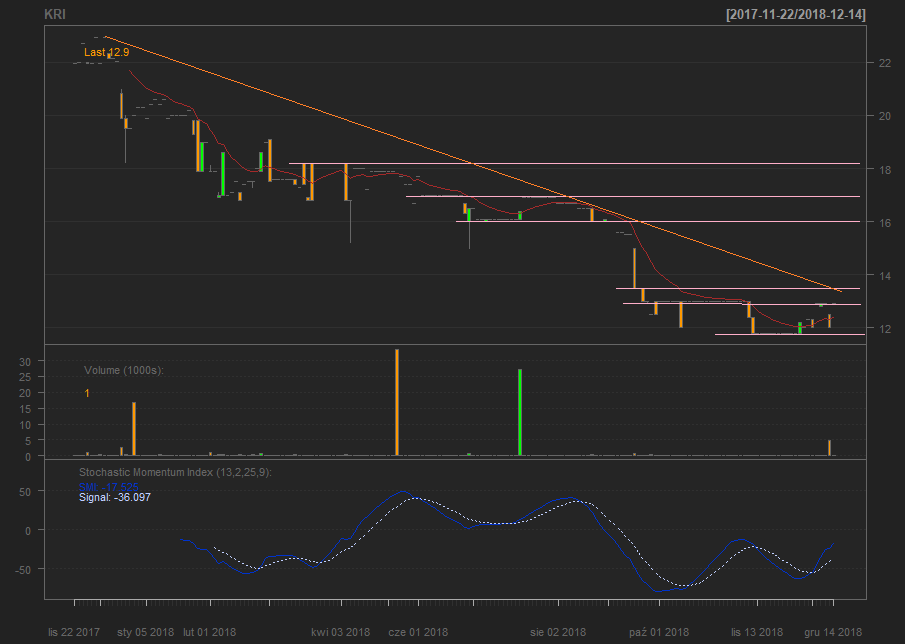Click the volume axis label 20
The height and width of the screenshot is (644, 905).
24,393
